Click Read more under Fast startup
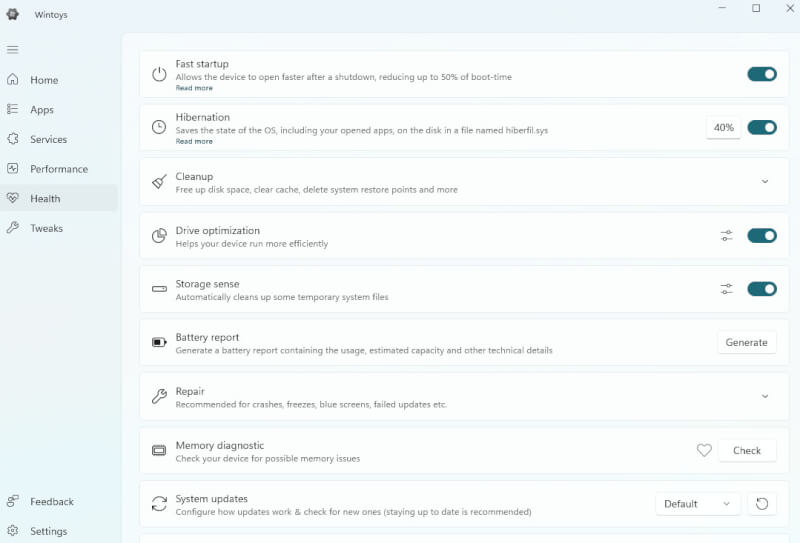 (x=194, y=88)
